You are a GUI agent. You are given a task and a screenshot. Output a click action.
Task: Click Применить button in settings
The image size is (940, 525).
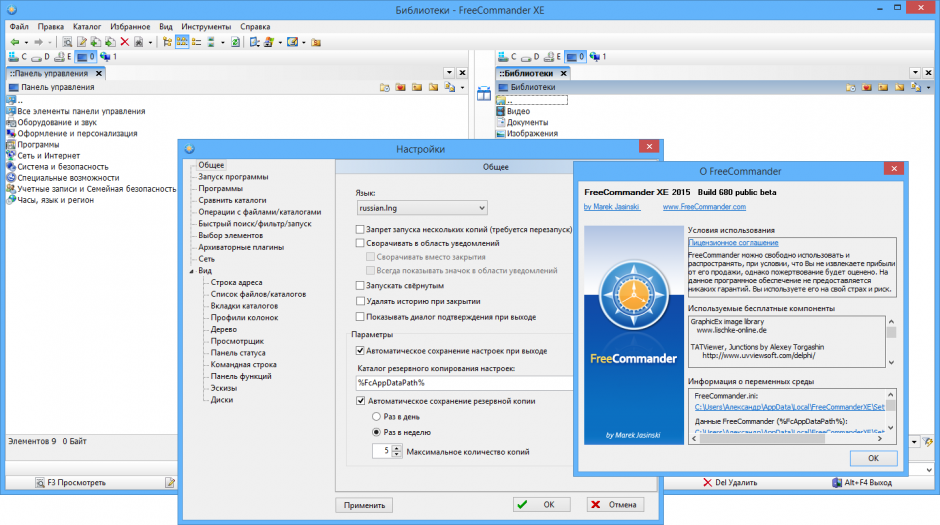(x=364, y=505)
